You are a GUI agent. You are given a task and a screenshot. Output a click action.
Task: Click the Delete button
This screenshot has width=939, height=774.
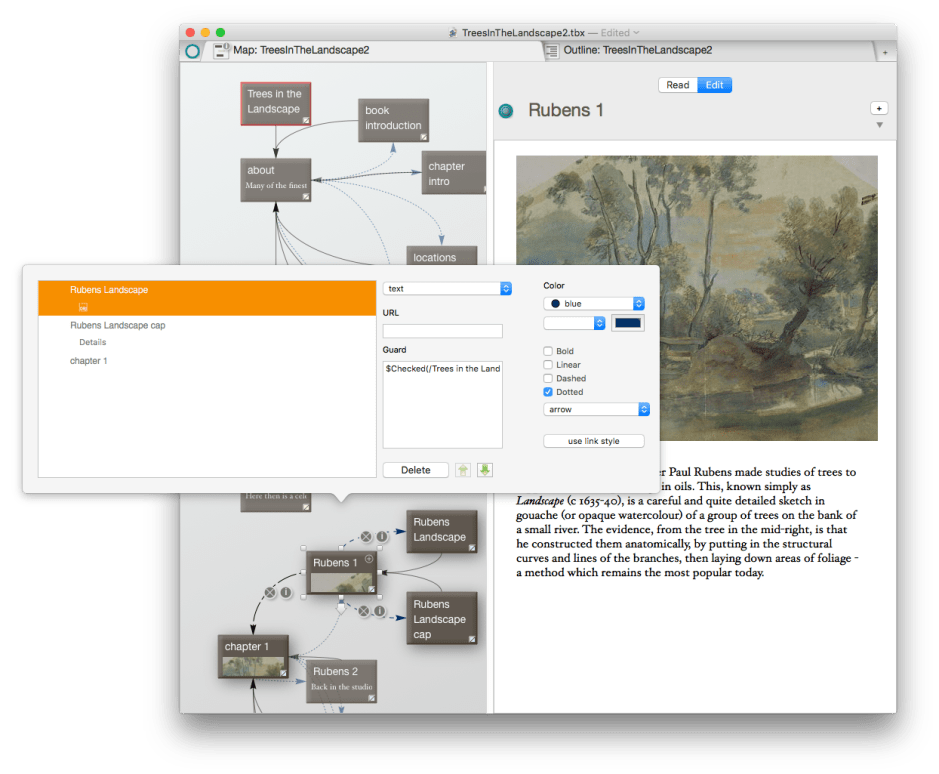[415, 470]
